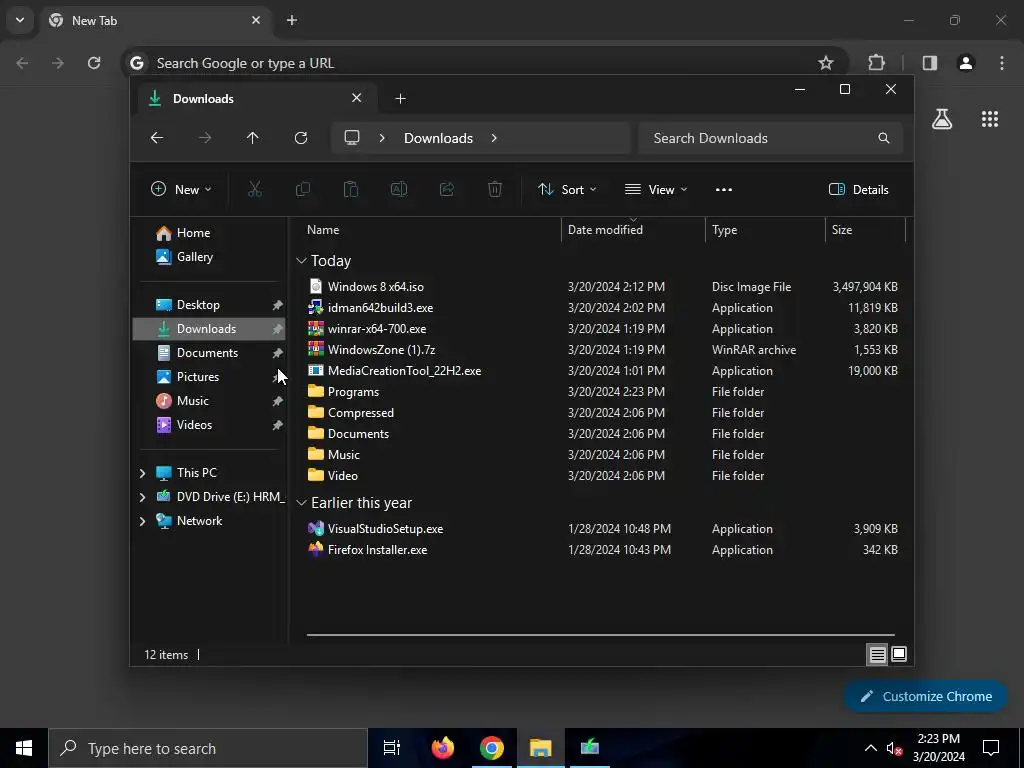Click the Delete trash can icon
The image size is (1024, 768).
point(495,189)
